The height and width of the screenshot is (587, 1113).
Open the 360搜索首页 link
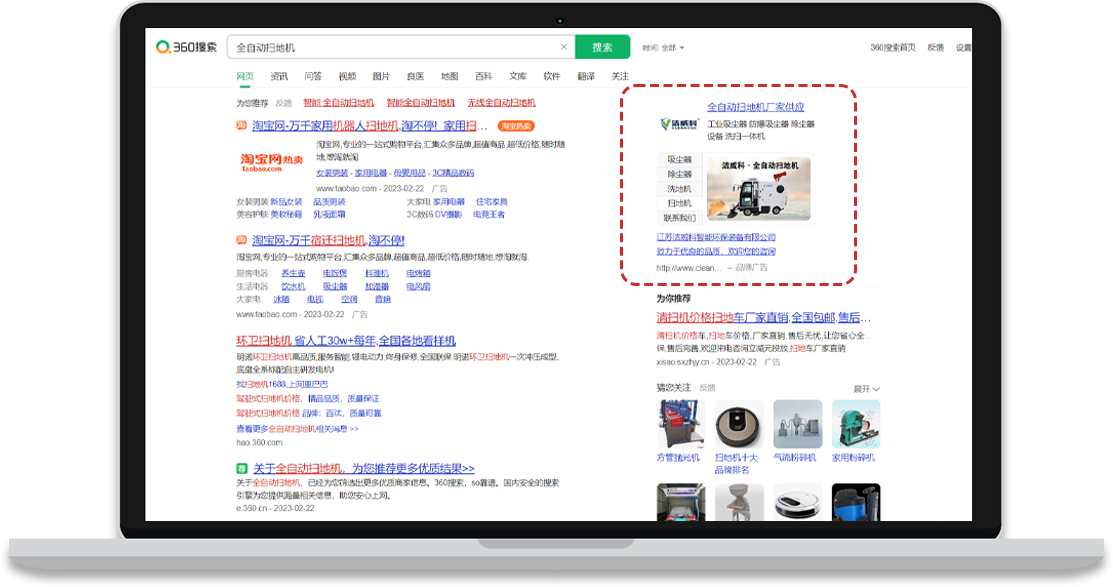(893, 48)
